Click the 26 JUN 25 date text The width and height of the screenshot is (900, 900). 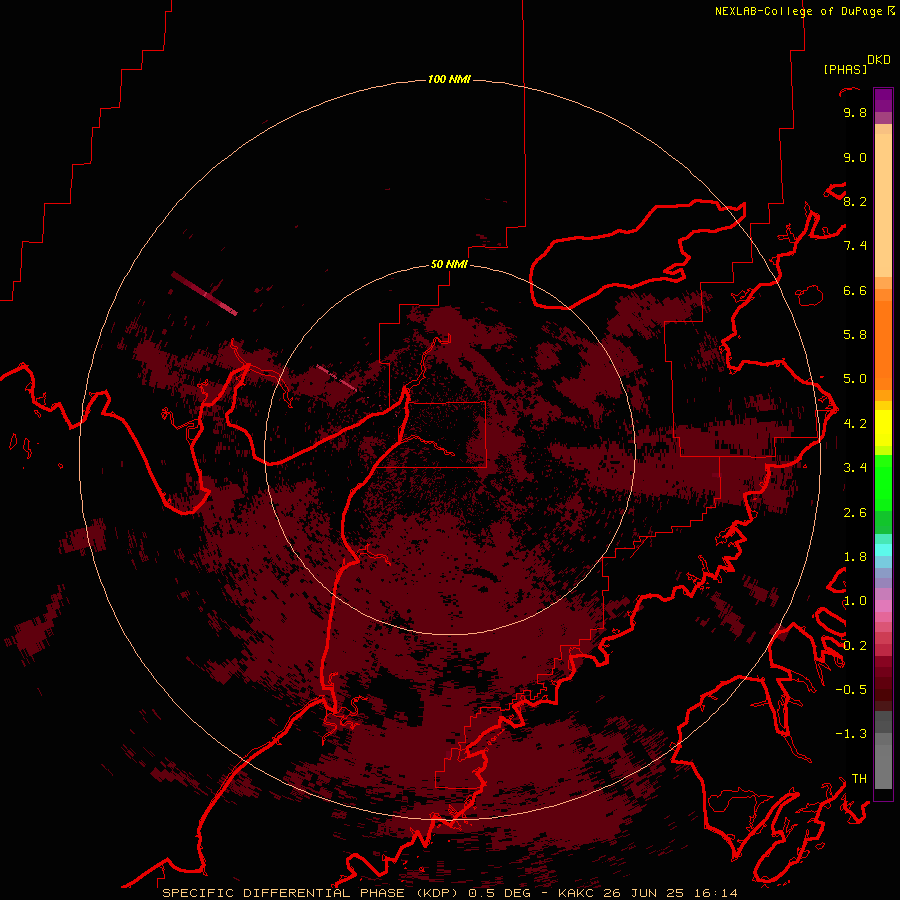click(x=645, y=893)
